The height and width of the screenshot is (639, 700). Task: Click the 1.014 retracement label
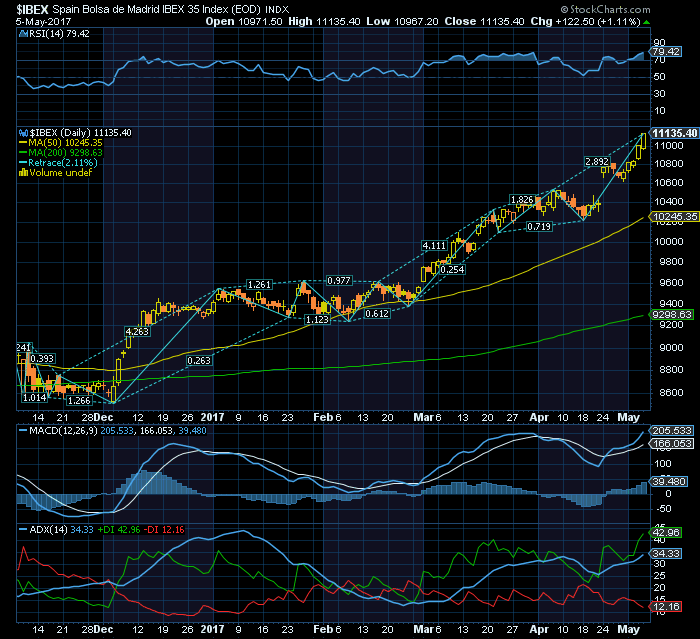(34, 397)
